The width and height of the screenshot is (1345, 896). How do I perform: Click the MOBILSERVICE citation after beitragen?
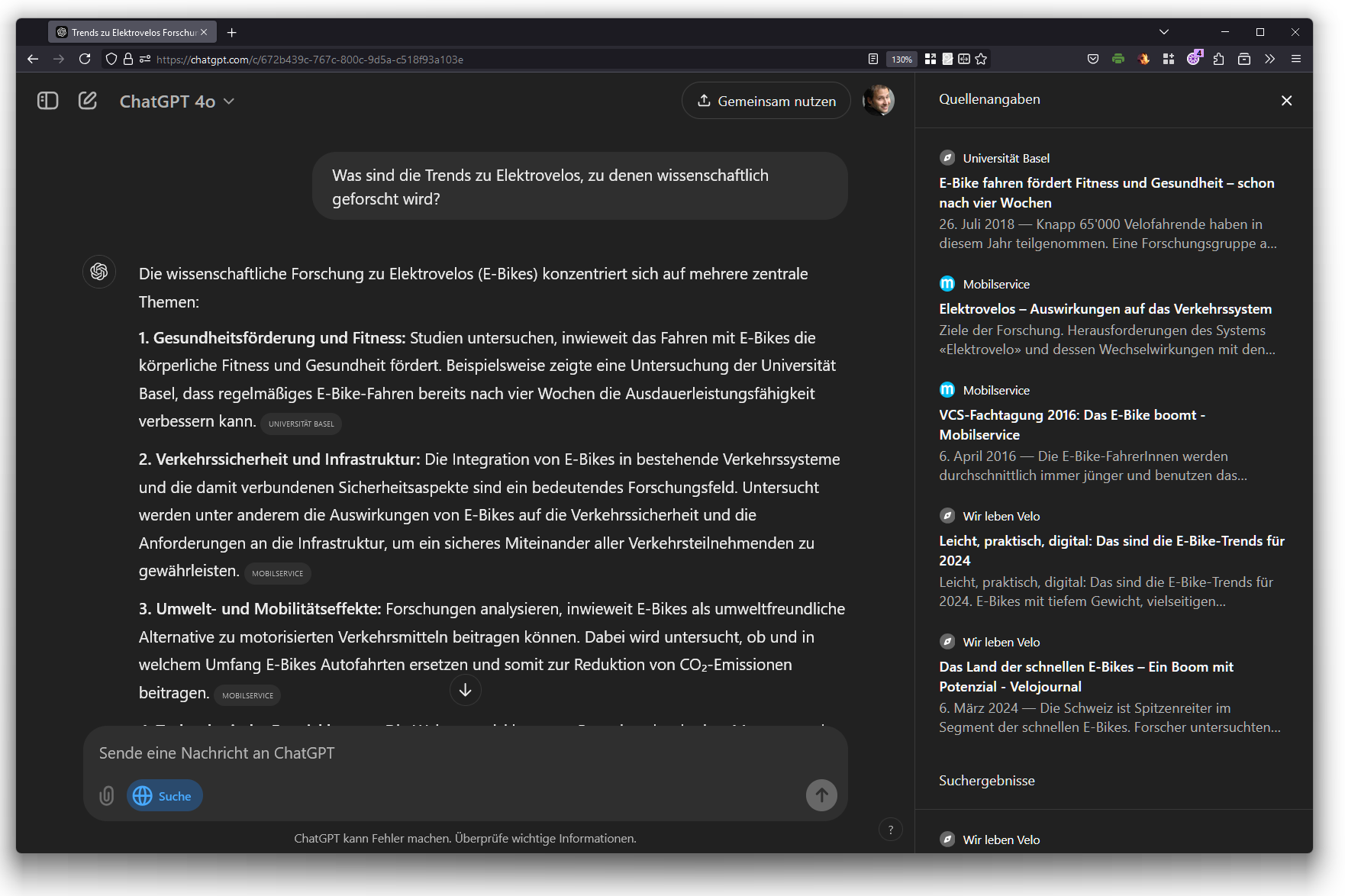click(x=247, y=695)
